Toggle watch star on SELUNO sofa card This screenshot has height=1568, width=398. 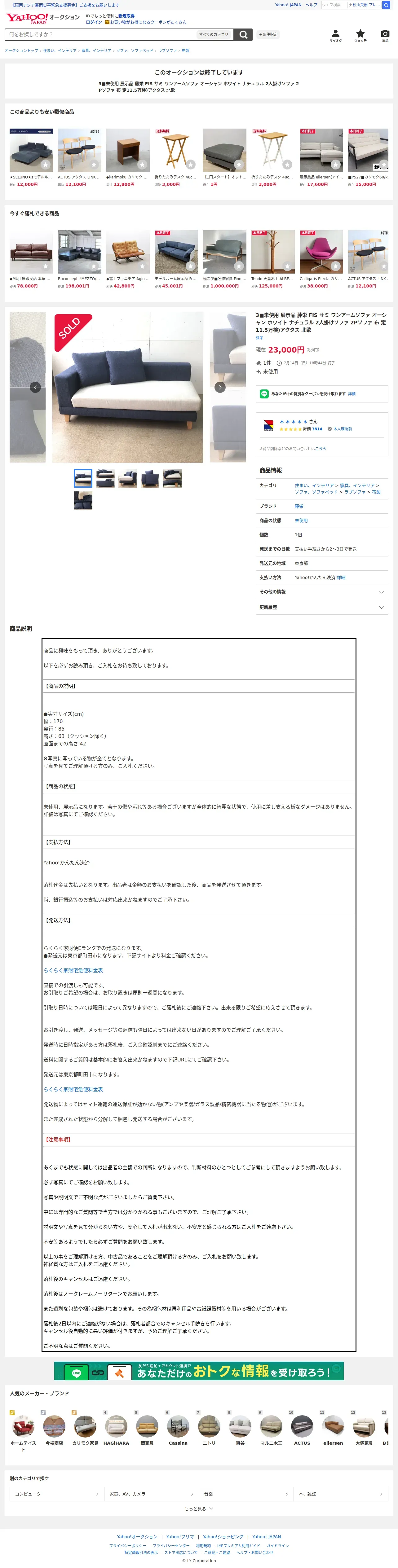(45, 164)
